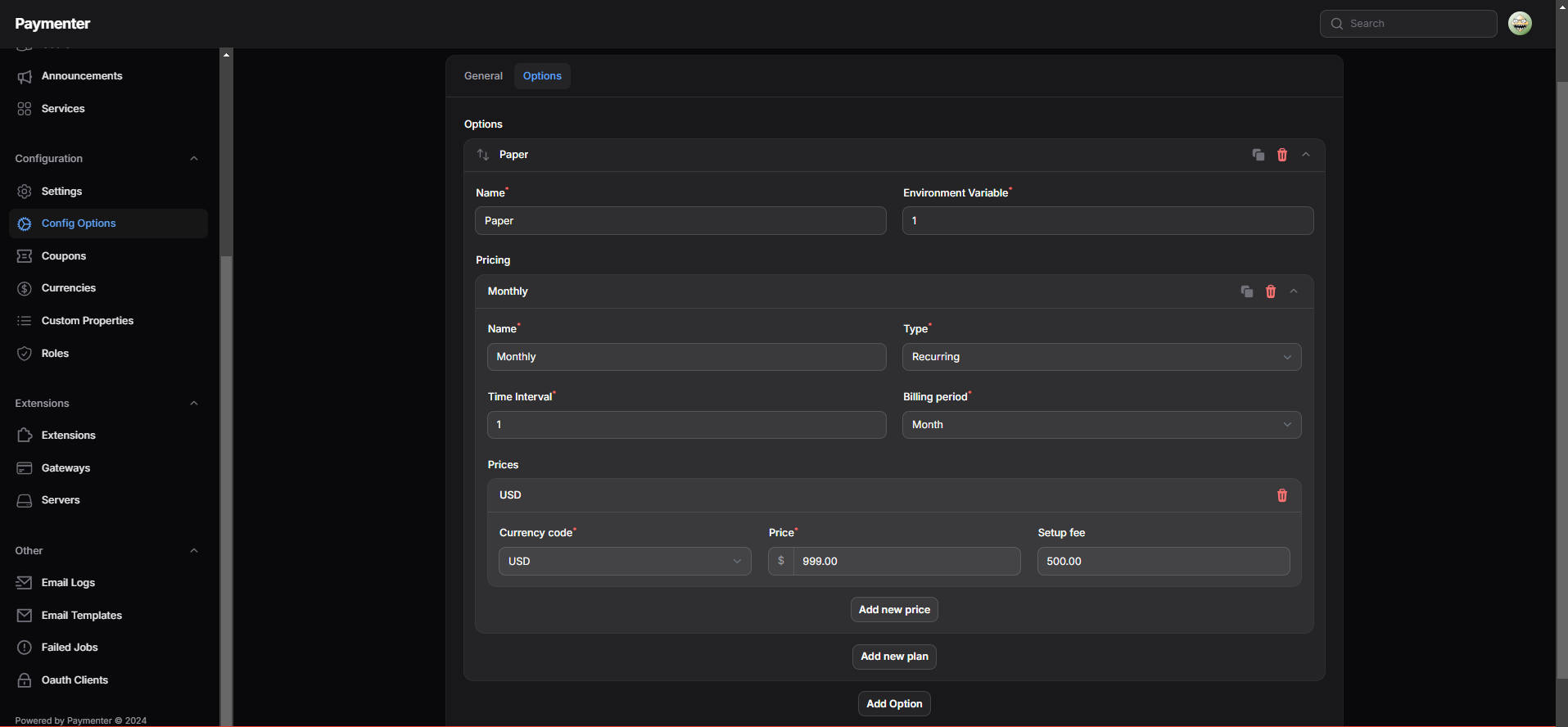Select the Options tab
Viewport: 1568px width, 727px height.
(542, 76)
